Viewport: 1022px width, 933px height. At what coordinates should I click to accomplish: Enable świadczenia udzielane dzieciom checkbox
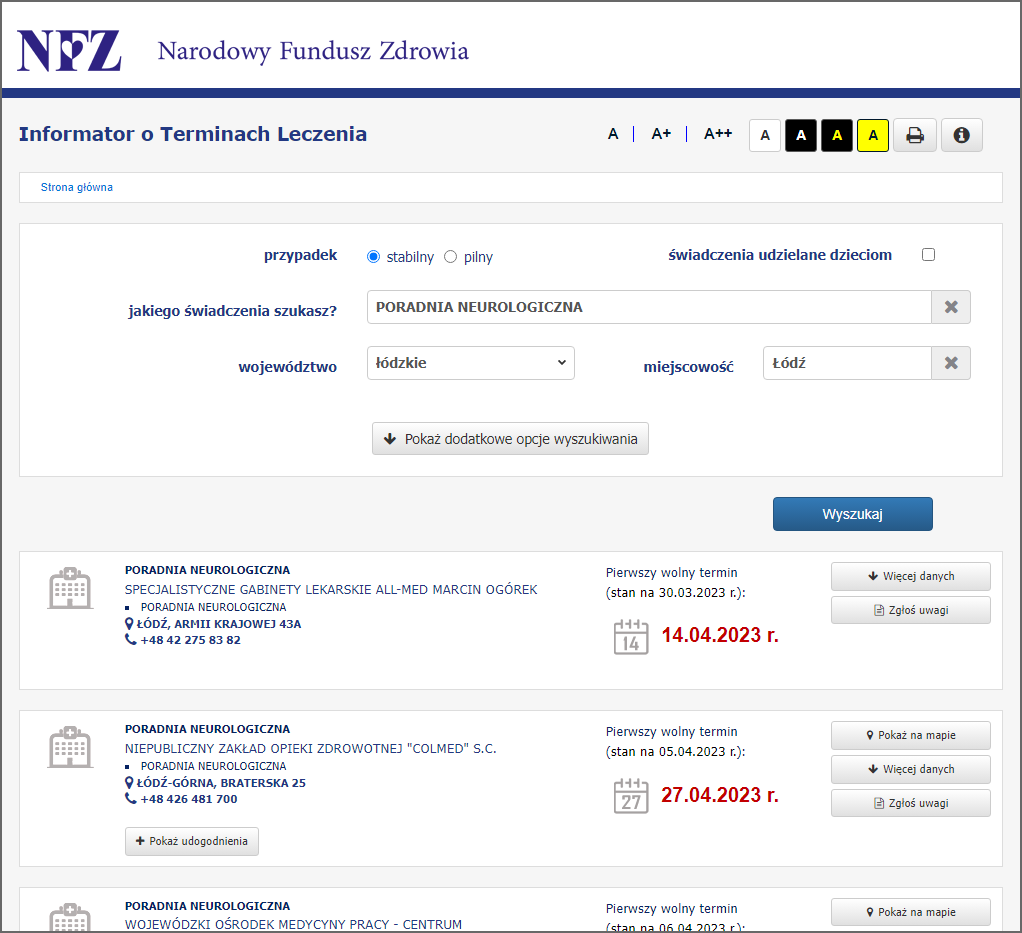click(x=929, y=255)
